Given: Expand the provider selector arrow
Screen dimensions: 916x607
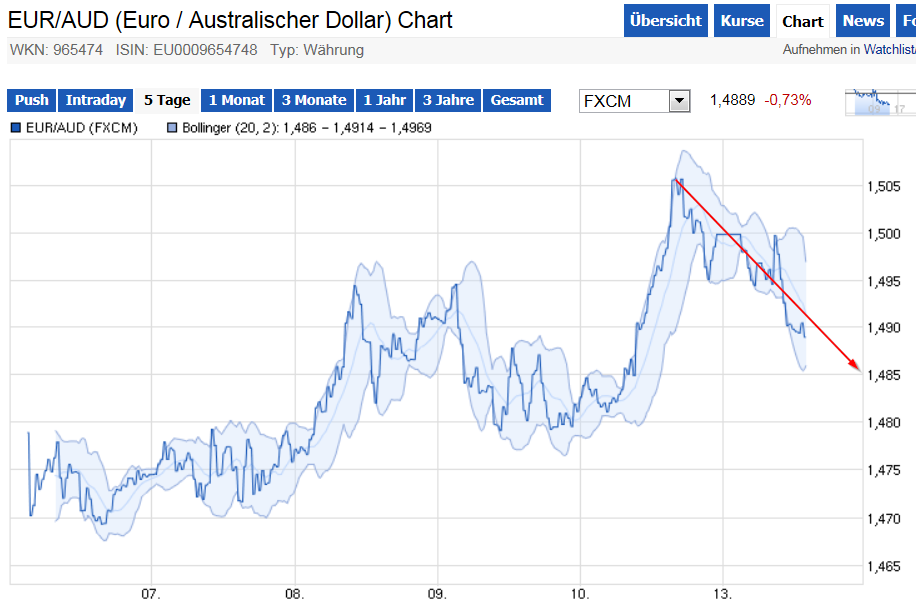Looking at the screenshot, I should 679,100.
